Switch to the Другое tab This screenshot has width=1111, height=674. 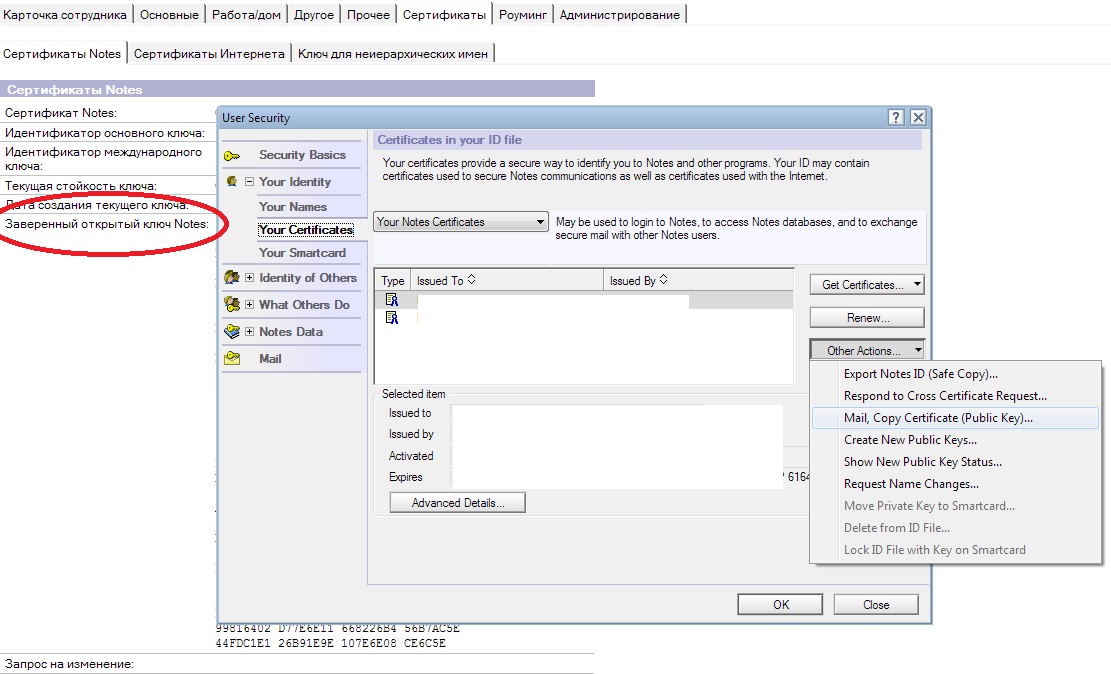pos(314,14)
